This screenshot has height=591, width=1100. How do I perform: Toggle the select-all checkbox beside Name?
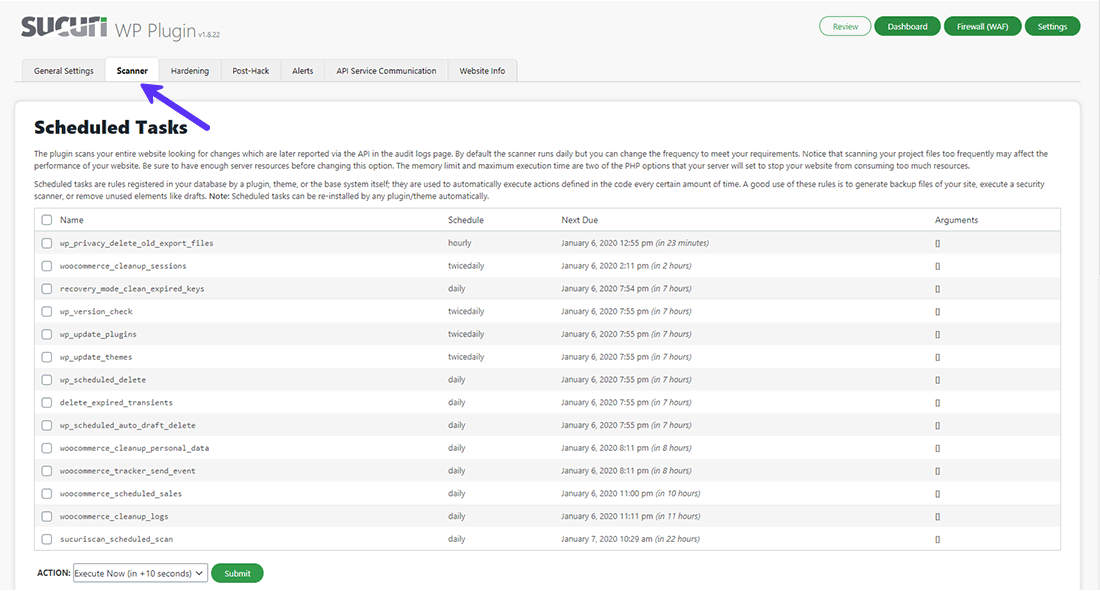pyautogui.click(x=47, y=220)
